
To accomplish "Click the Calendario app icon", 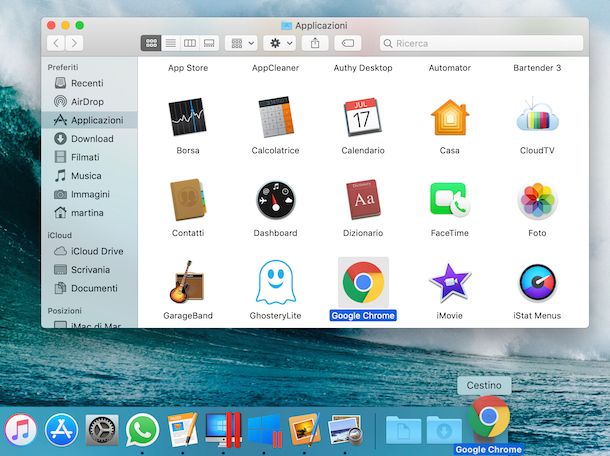I will tap(363, 117).
